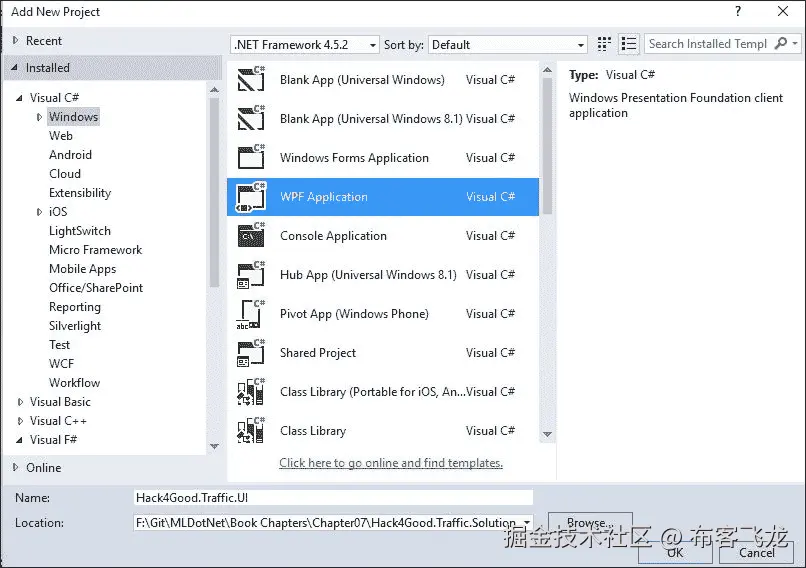Select the Cloud category
The height and width of the screenshot is (568, 806).
click(65, 174)
